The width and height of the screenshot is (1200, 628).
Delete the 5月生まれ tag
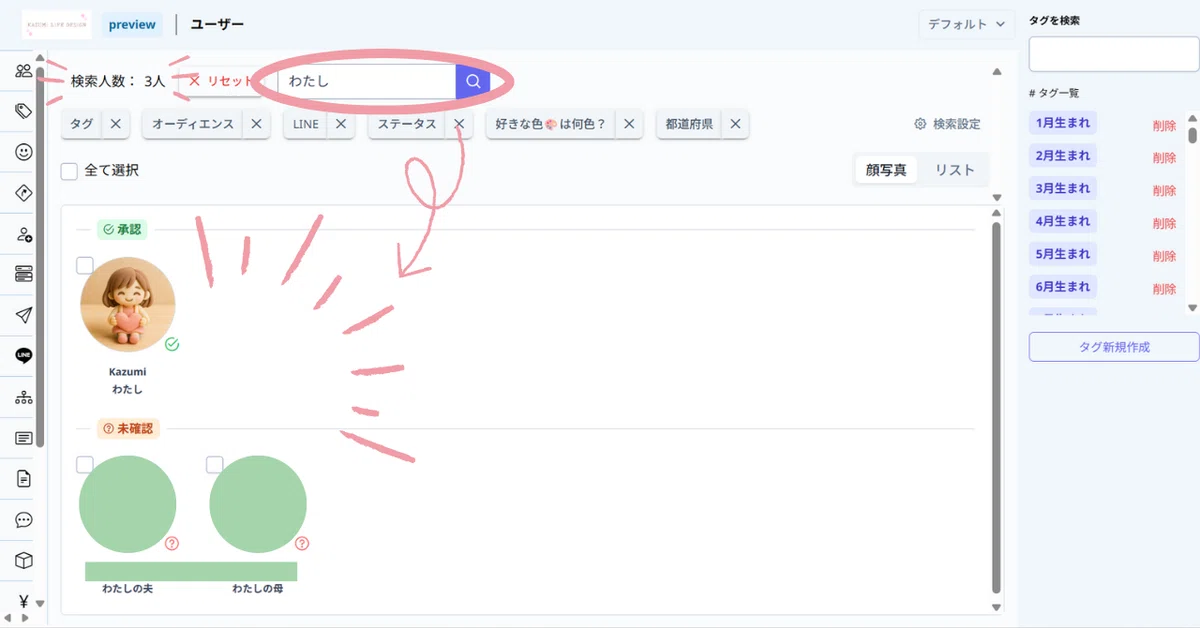tap(1164, 256)
